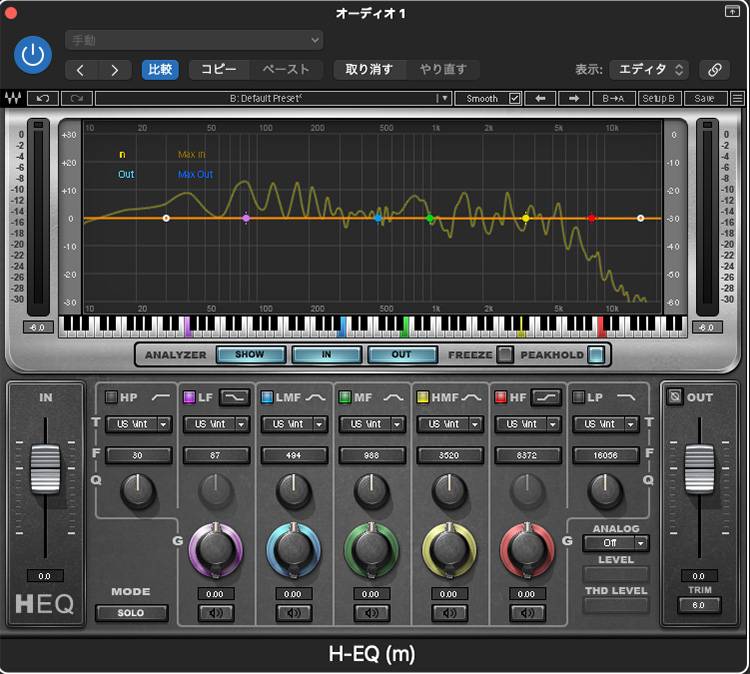Click the purple LF gain knob
Screen dimensions: 750x674
pyautogui.click(x=215, y=550)
